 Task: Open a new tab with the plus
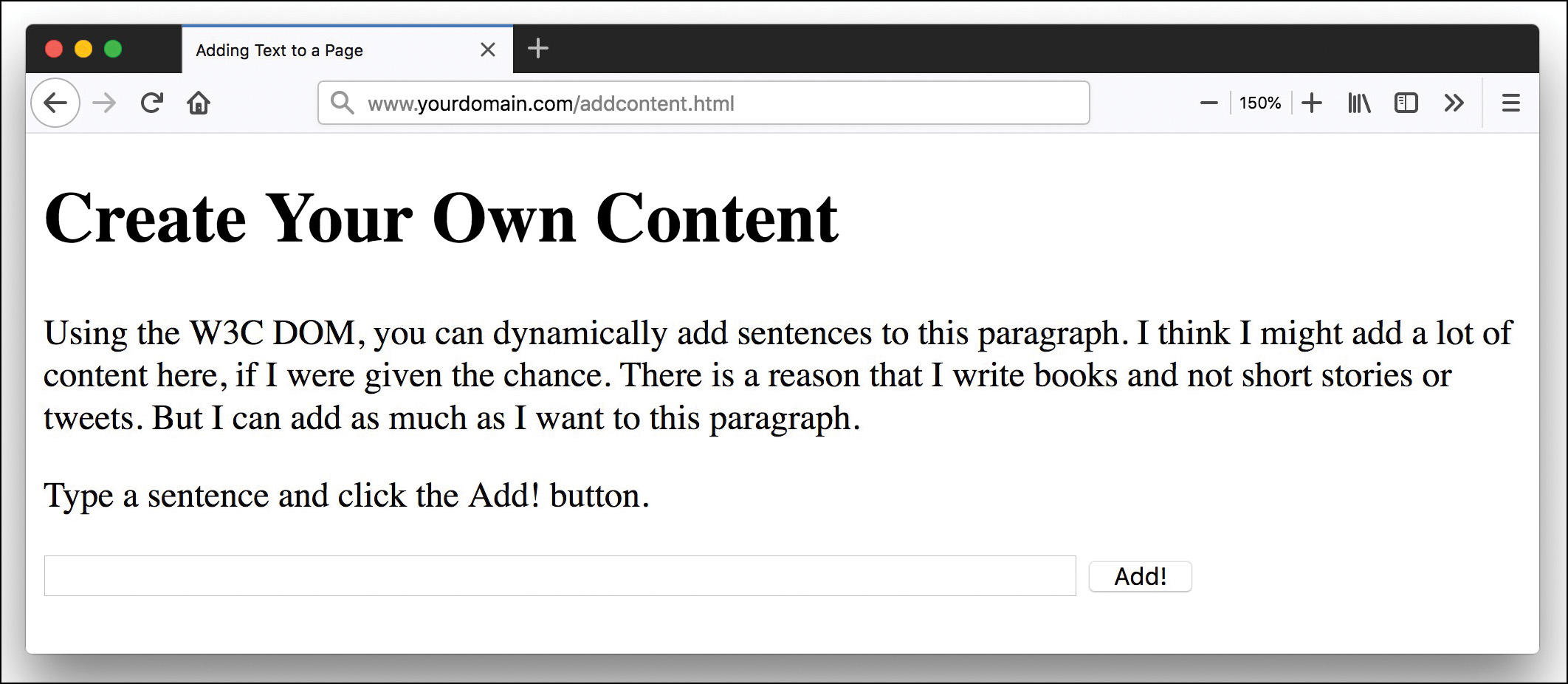538,49
